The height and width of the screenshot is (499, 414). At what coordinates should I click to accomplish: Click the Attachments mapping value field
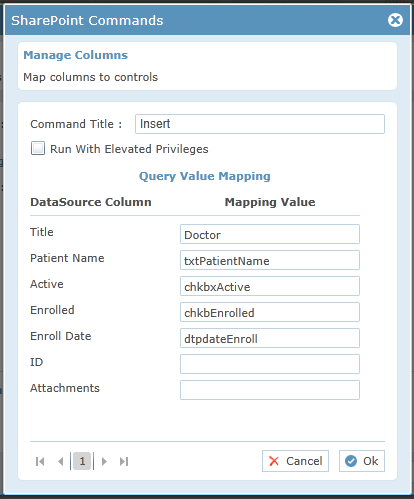(270, 390)
